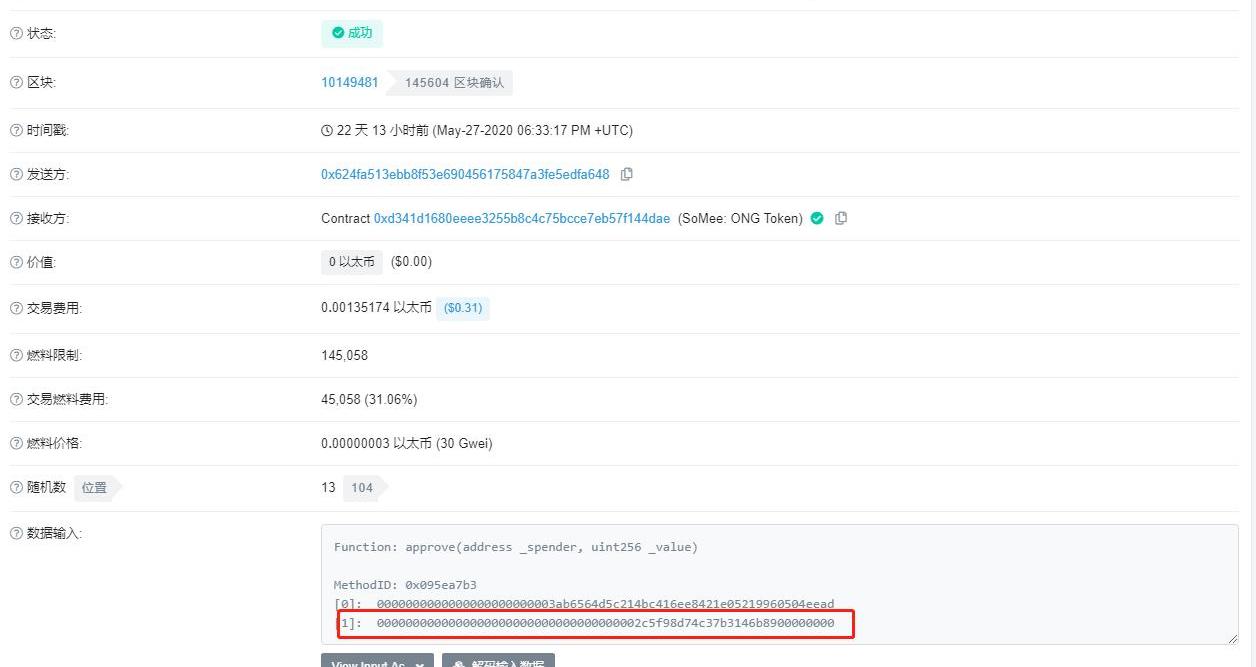Viewport: 1256px width, 667px height.
Task: Open contract address 0xd341d1680 link
Action: click(522, 218)
